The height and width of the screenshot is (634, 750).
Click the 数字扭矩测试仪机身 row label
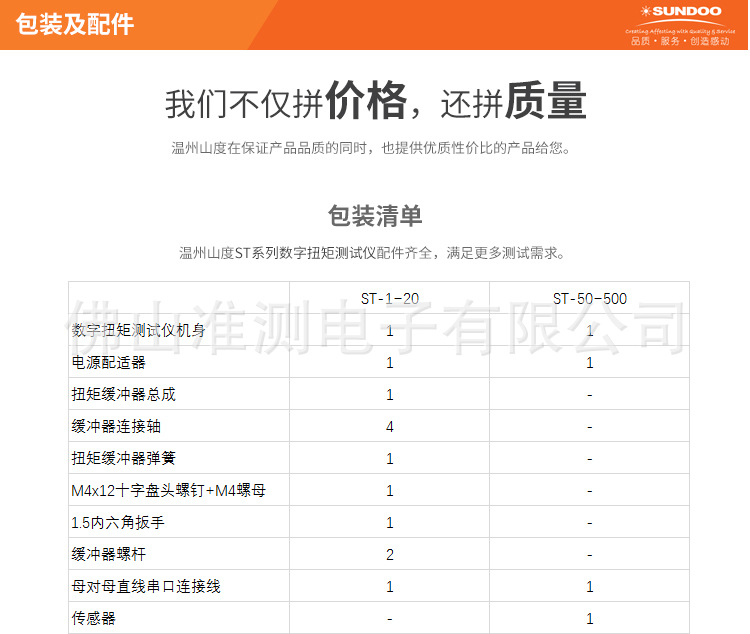[138, 330]
